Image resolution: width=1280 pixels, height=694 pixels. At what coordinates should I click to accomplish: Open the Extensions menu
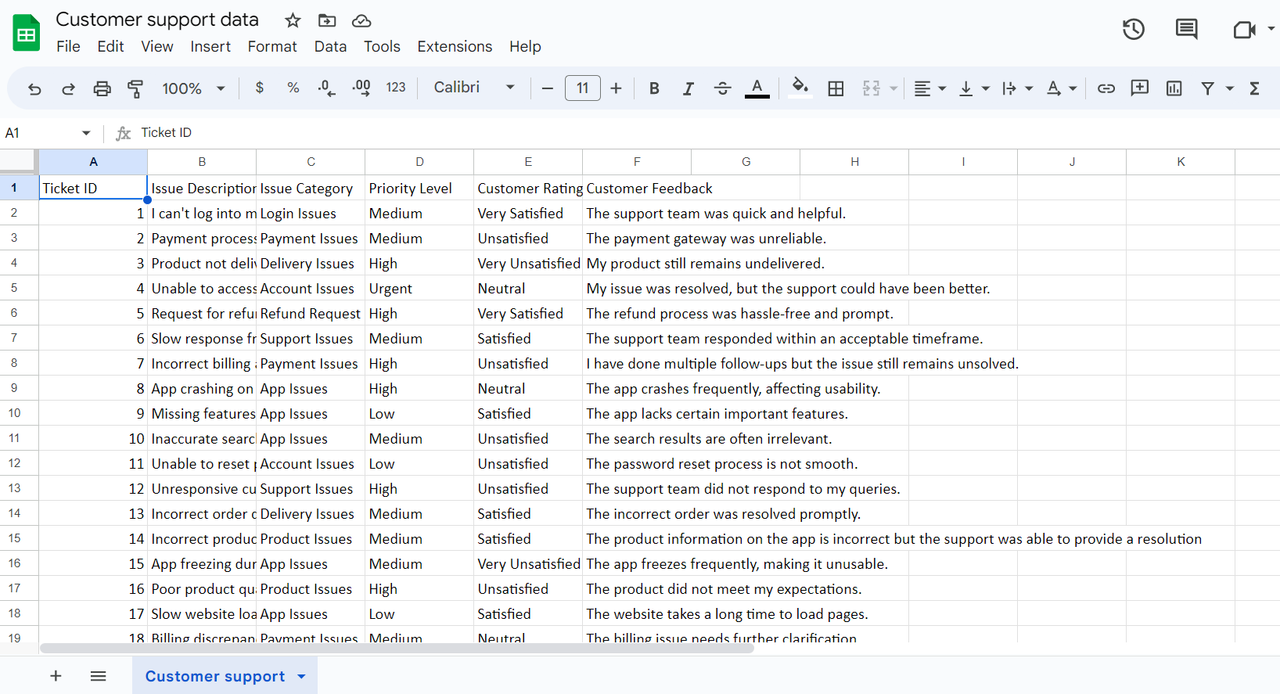click(x=454, y=46)
